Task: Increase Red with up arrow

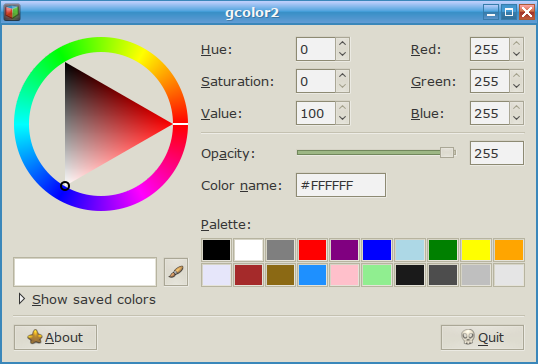Action: [x=516, y=44]
